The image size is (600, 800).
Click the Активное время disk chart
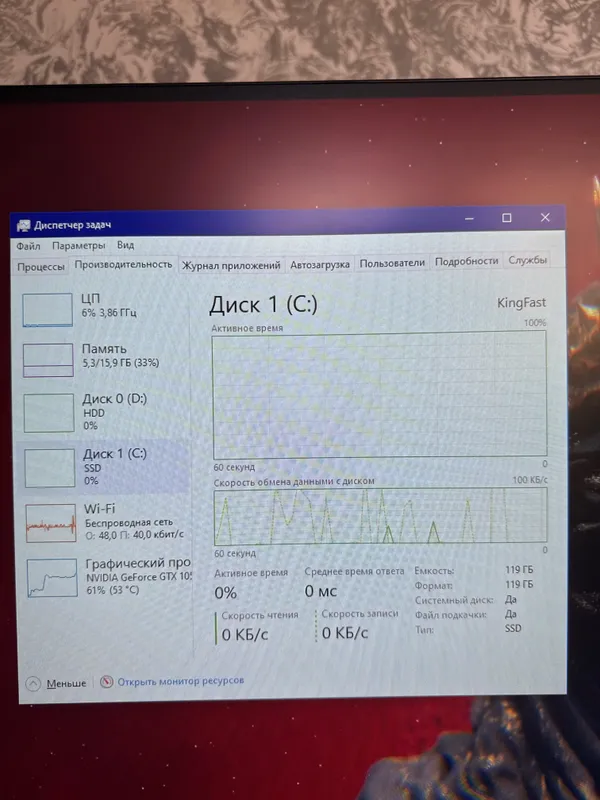click(x=380, y=394)
